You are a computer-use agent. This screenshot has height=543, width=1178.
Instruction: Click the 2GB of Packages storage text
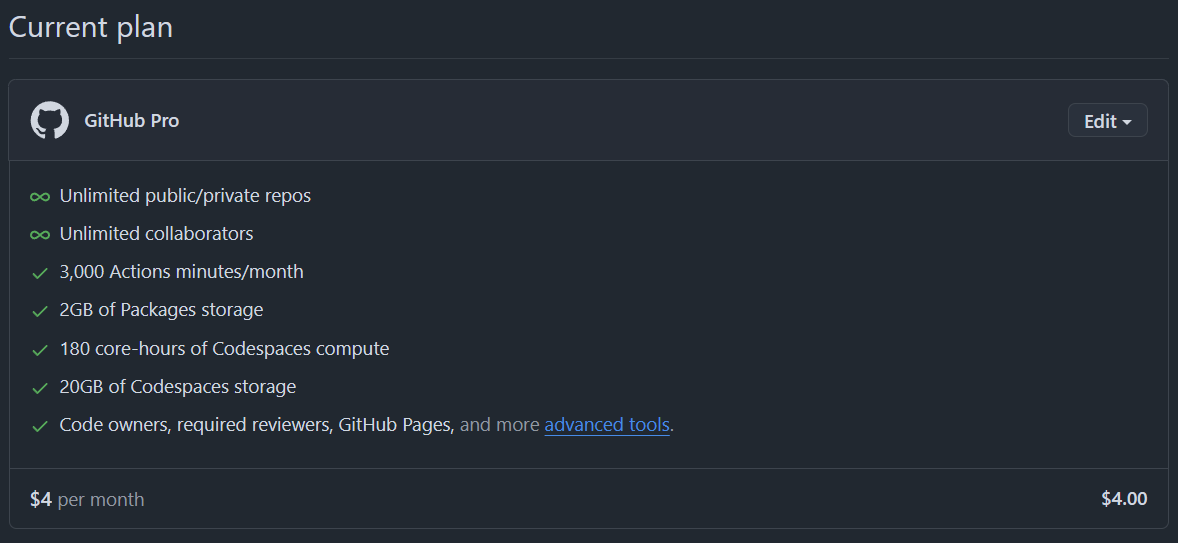coord(161,310)
